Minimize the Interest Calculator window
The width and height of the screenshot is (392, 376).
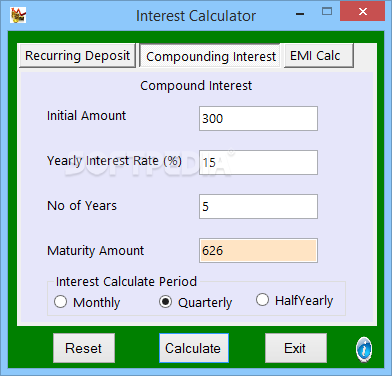tap(300, 14)
